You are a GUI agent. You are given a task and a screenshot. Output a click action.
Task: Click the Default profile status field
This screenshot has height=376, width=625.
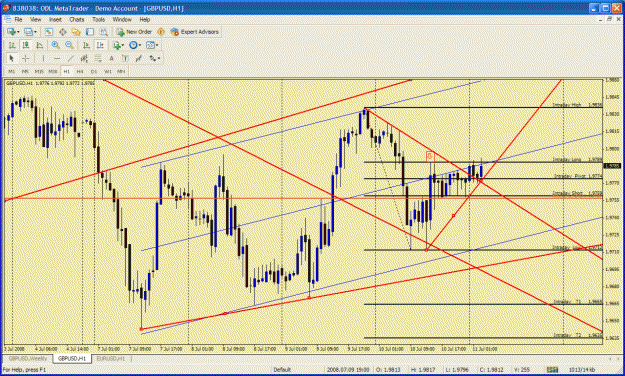pos(282,370)
